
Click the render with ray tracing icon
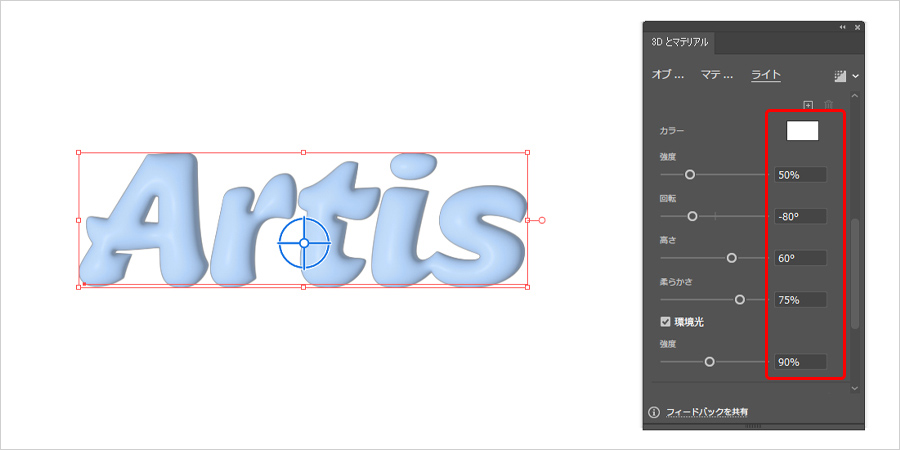click(x=840, y=76)
